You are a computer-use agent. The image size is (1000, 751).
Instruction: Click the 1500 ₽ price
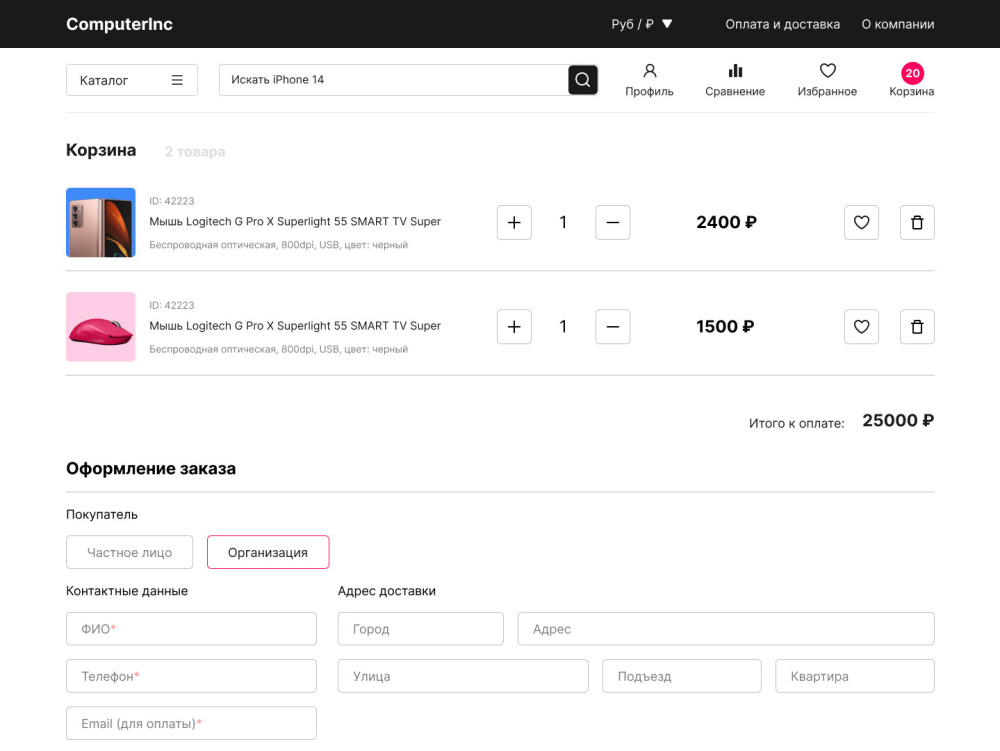[725, 327]
